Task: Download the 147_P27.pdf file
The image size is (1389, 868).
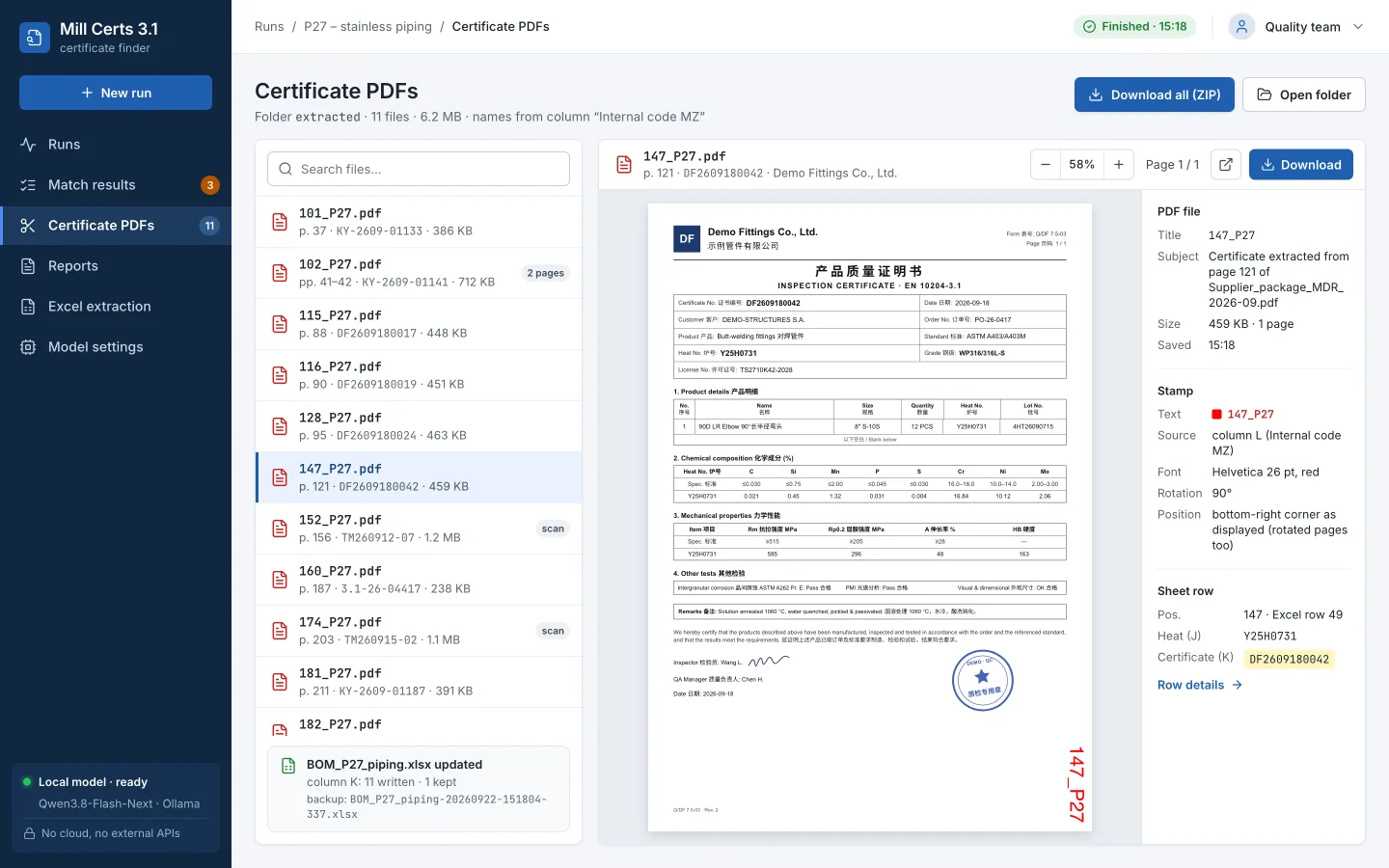Action: point(1300,165)
